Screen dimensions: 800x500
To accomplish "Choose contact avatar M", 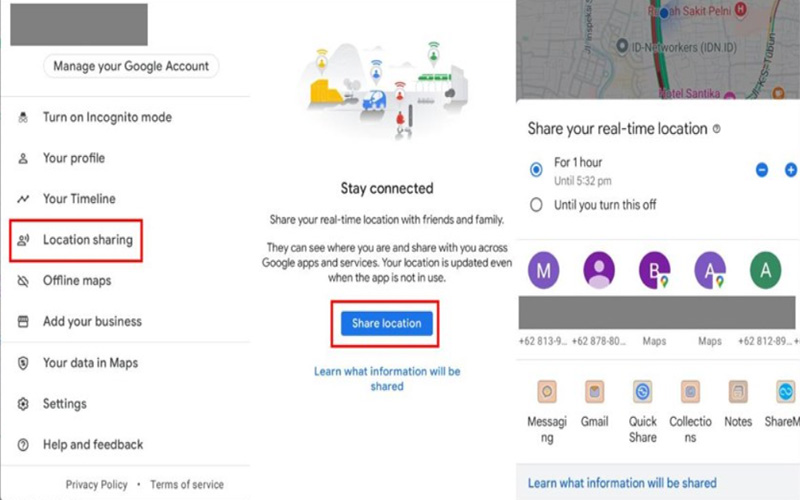I will [543, 270].
